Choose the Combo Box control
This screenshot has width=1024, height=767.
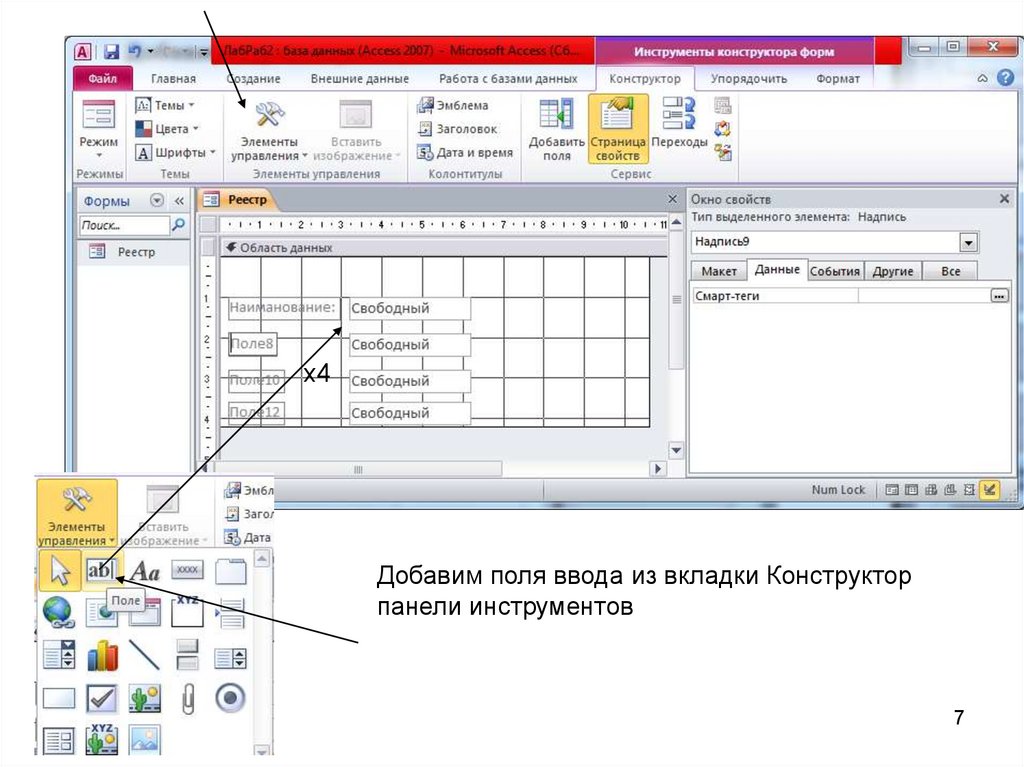pyautogui.click(x=59, y=655)
